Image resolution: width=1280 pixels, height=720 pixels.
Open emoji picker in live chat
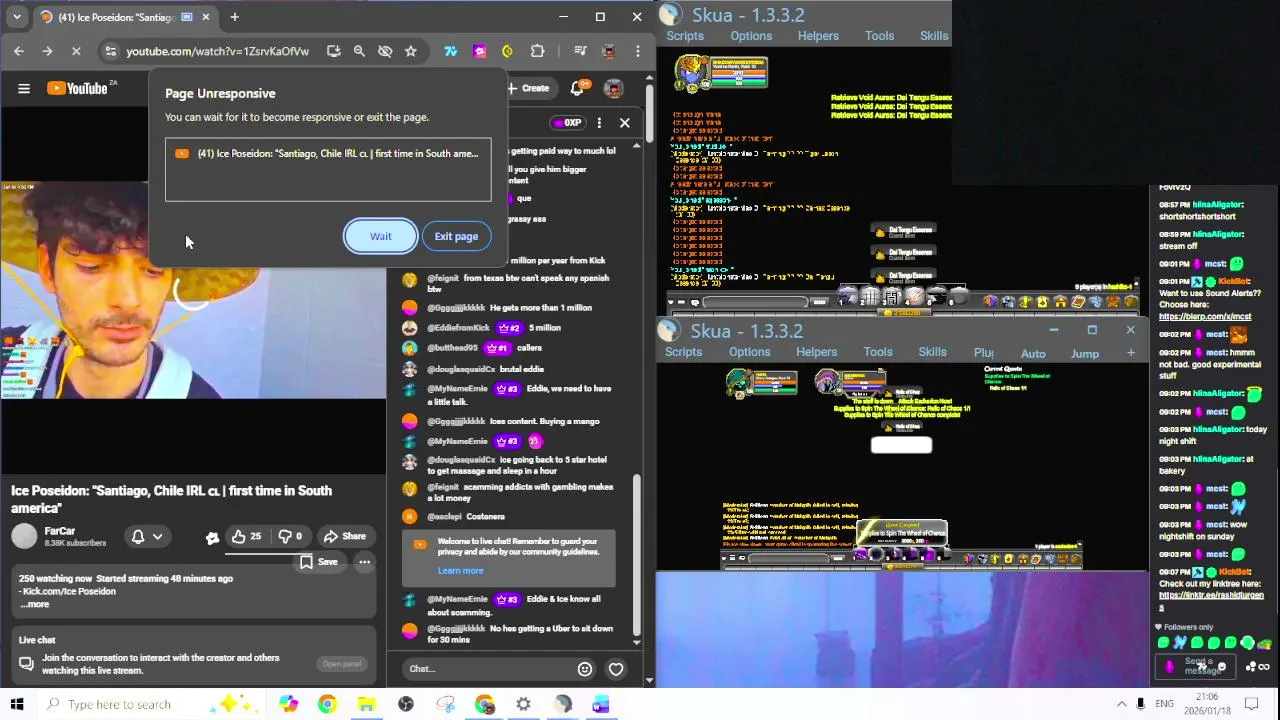[585, 669]
